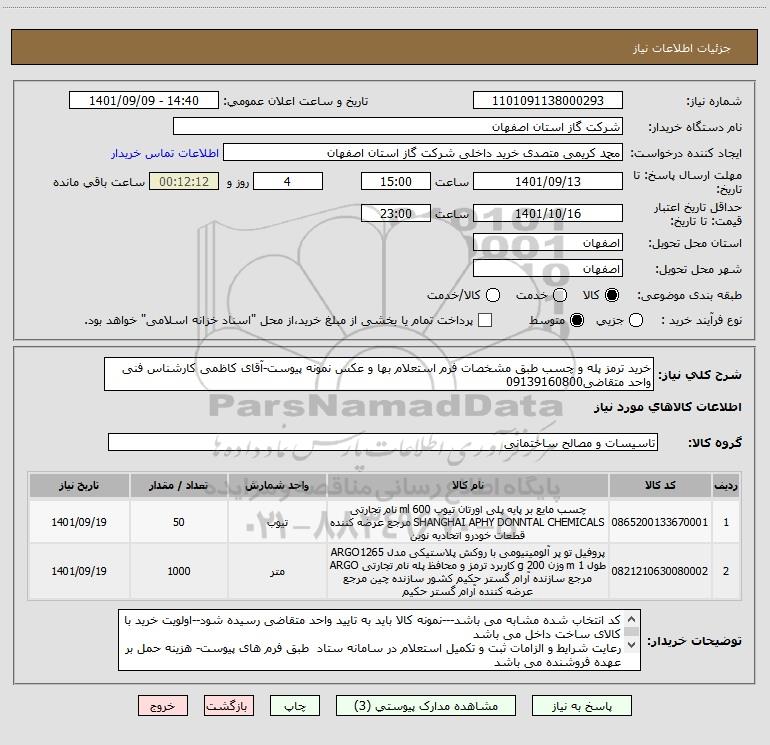
Task: Click quantity cell 50
Action: click(x=179, y=522)
